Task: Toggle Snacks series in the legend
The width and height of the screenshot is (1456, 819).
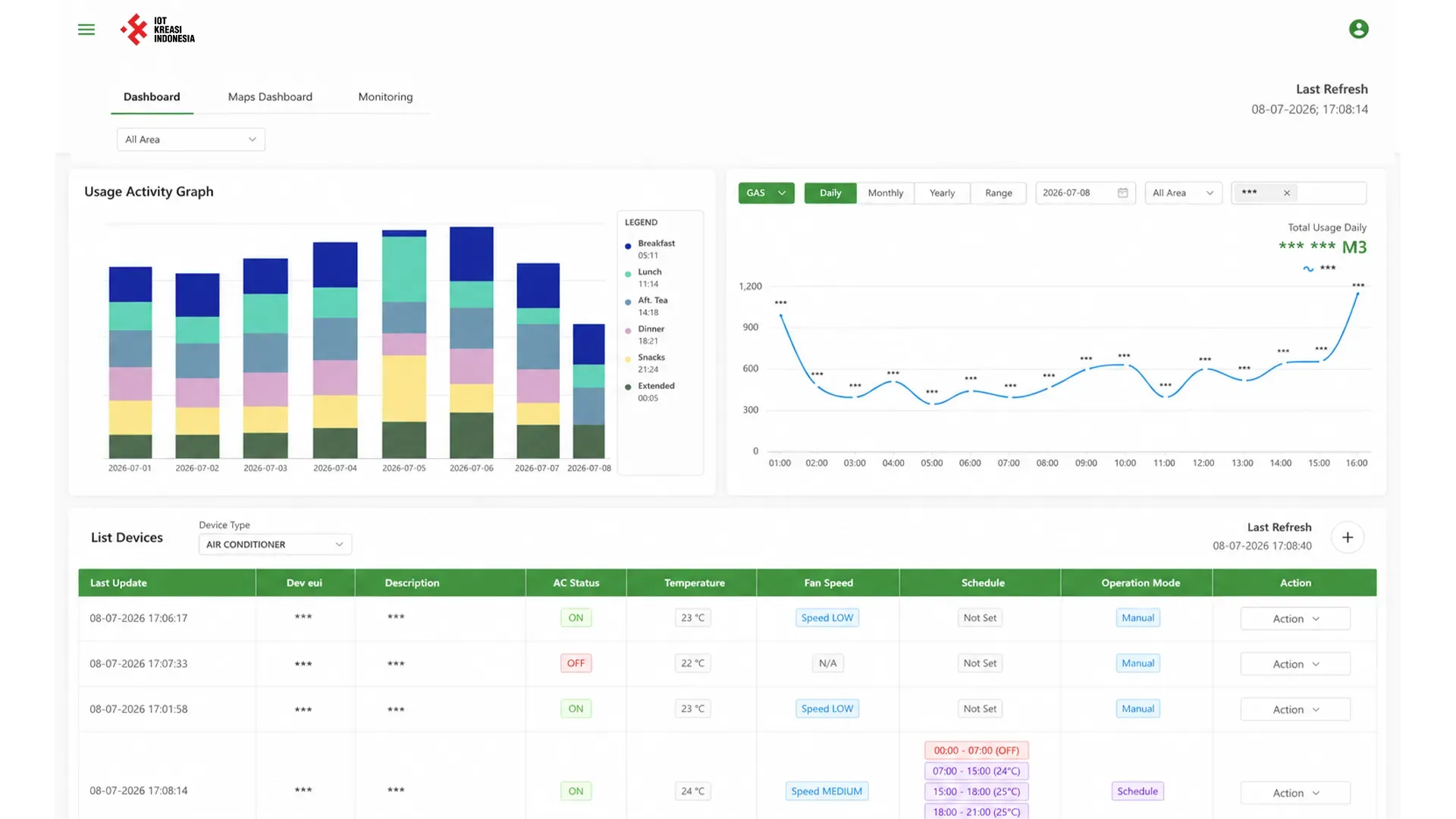Action: tap(645, 363)
